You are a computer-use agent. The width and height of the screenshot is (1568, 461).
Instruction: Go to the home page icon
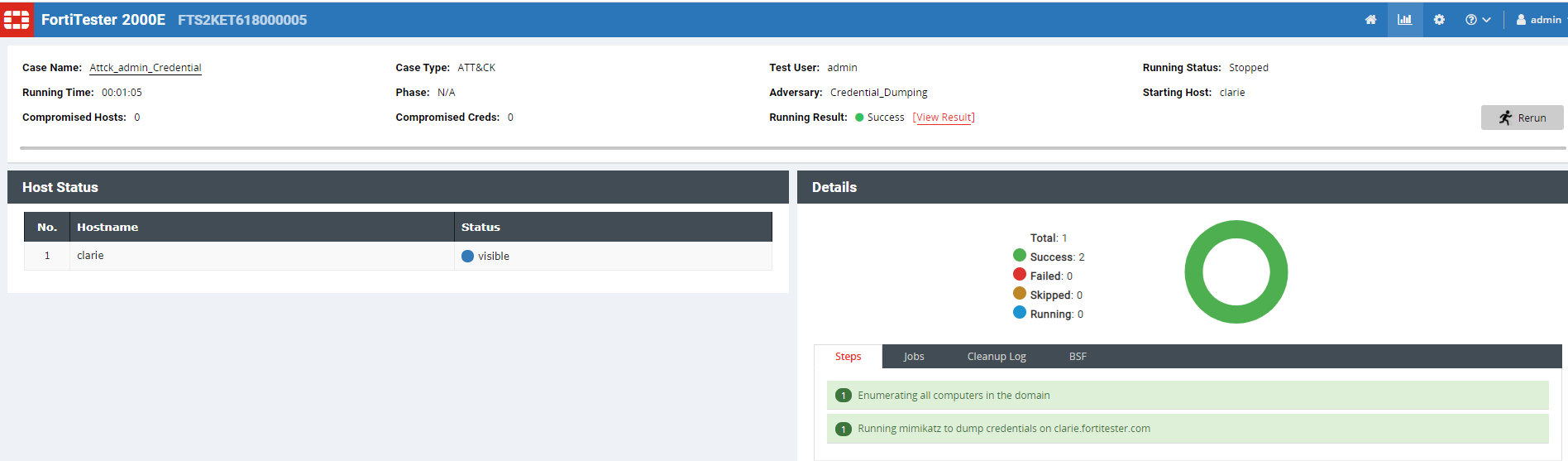point(1370,20)
